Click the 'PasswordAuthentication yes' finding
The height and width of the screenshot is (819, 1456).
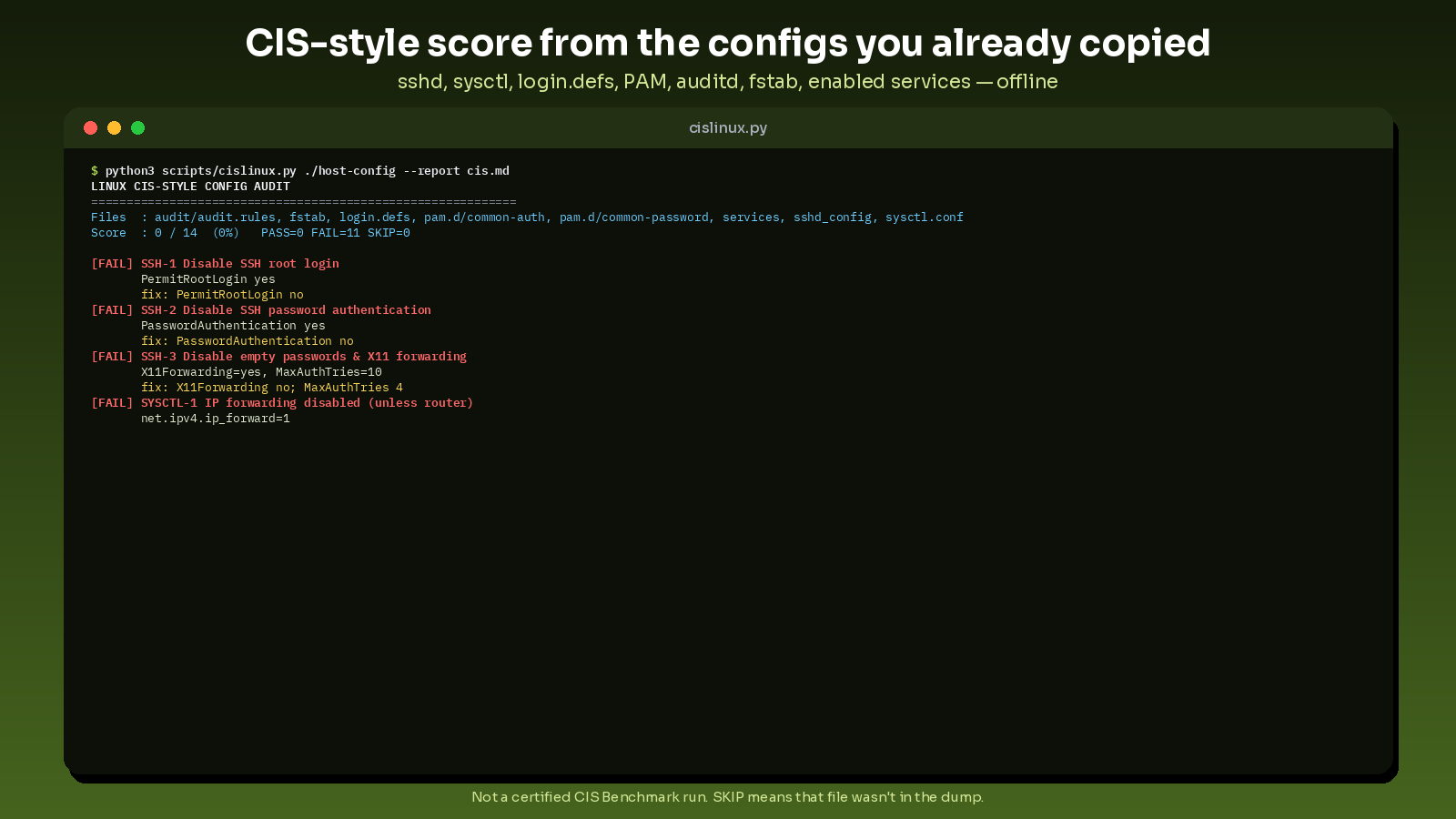click(x=233, y=326)
